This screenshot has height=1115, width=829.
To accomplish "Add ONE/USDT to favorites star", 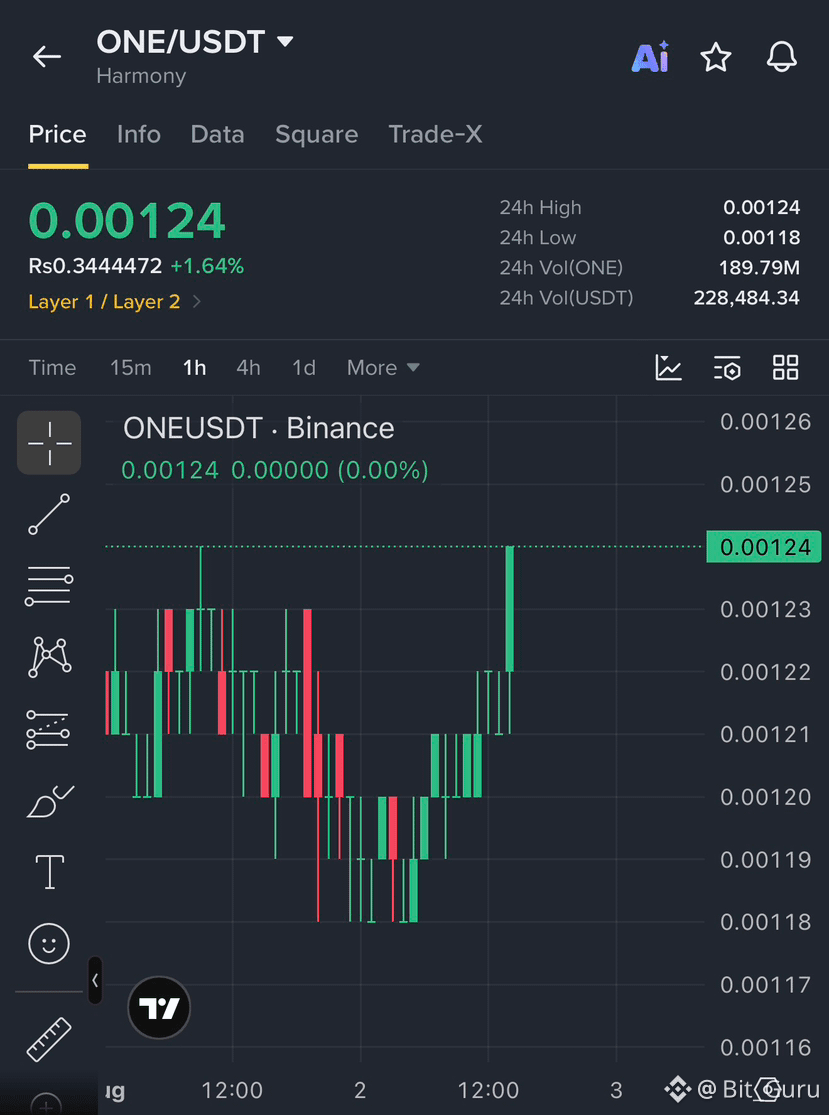I will (x=716, y=57).
